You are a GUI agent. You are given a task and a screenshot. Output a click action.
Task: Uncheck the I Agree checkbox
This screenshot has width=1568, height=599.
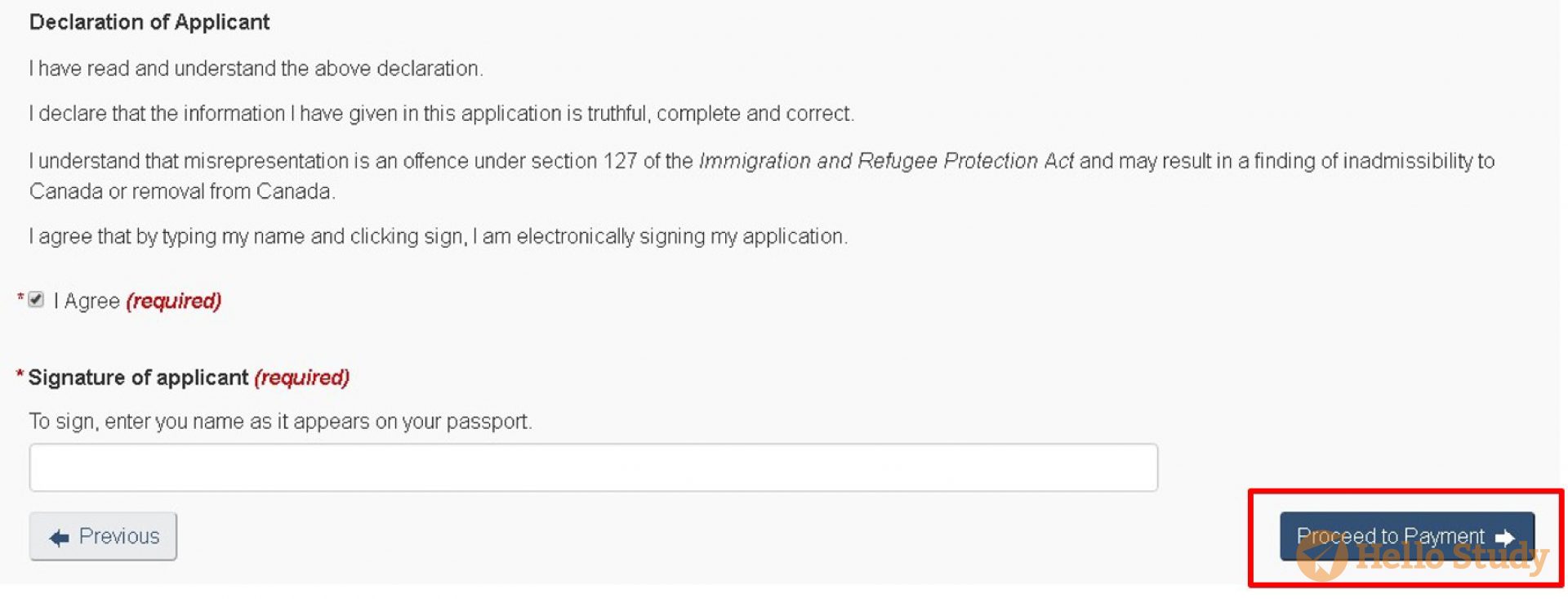[36, 299]
